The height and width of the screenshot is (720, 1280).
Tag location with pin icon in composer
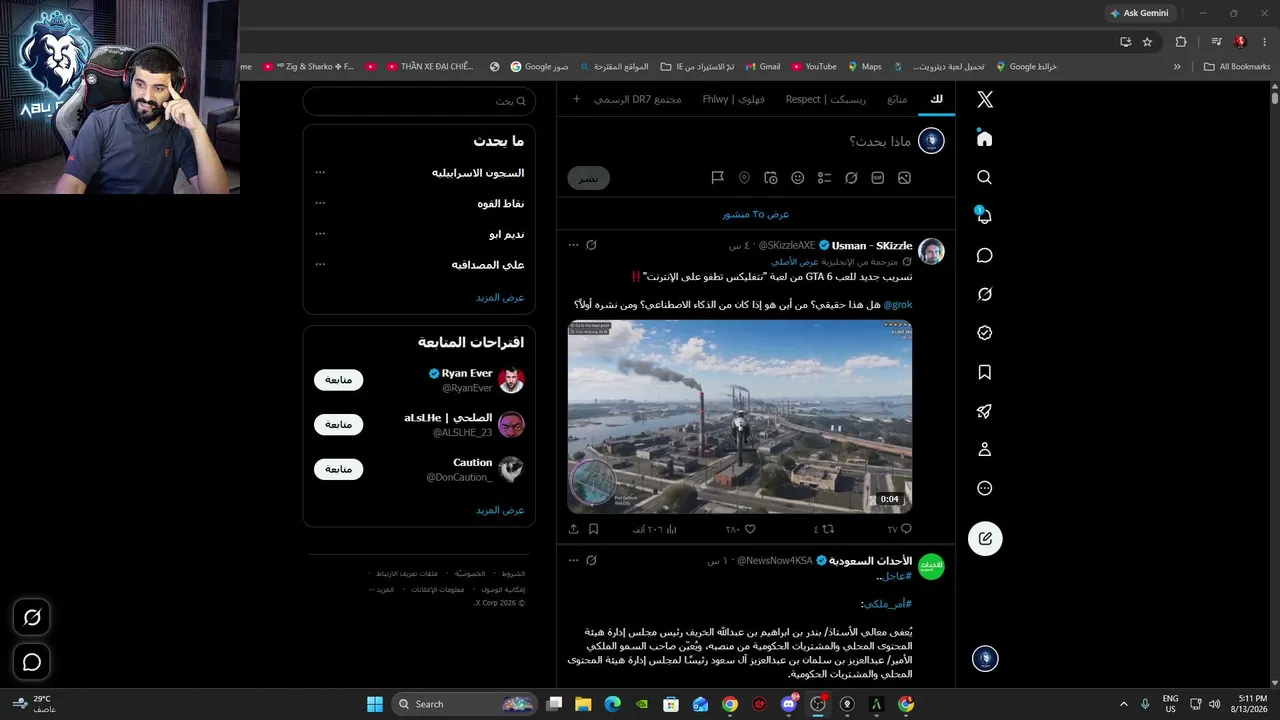click(x=744, y=178)
